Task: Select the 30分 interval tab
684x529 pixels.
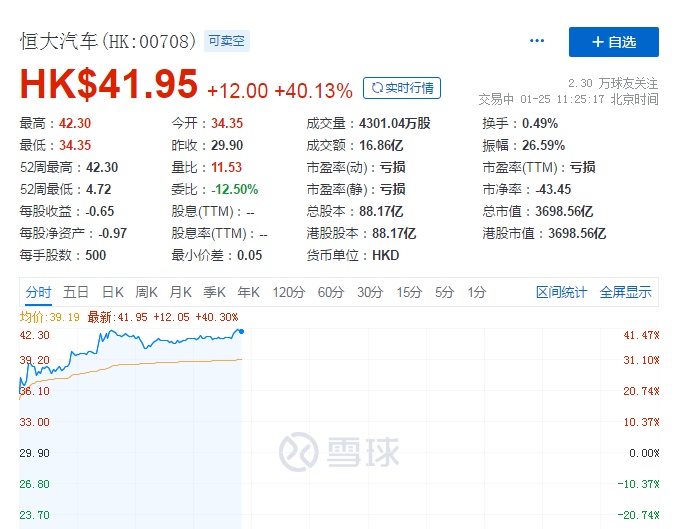Action: (x=370, y=292)
